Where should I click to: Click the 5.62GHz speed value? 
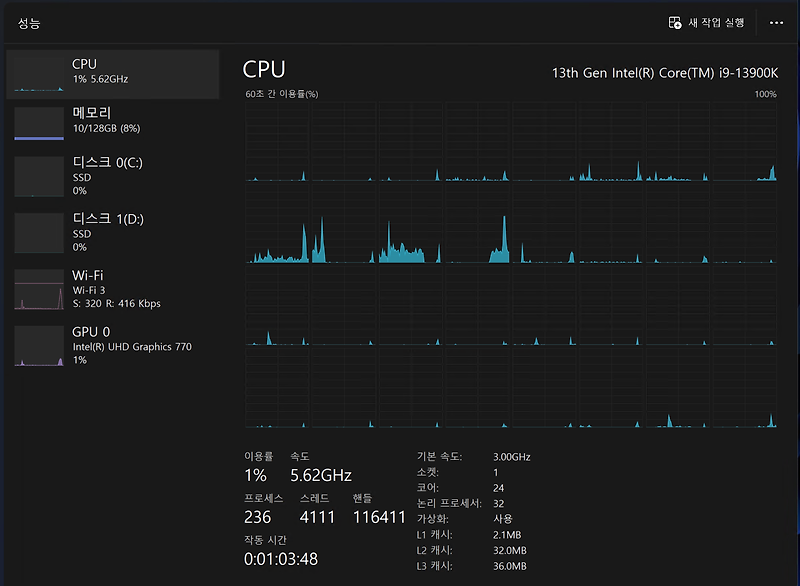coord(321,475)
